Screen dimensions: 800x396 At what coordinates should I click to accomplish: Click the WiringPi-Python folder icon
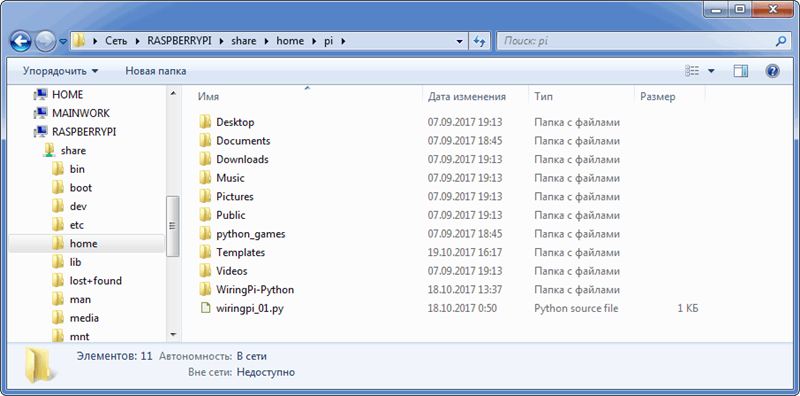tap(205, 289)
